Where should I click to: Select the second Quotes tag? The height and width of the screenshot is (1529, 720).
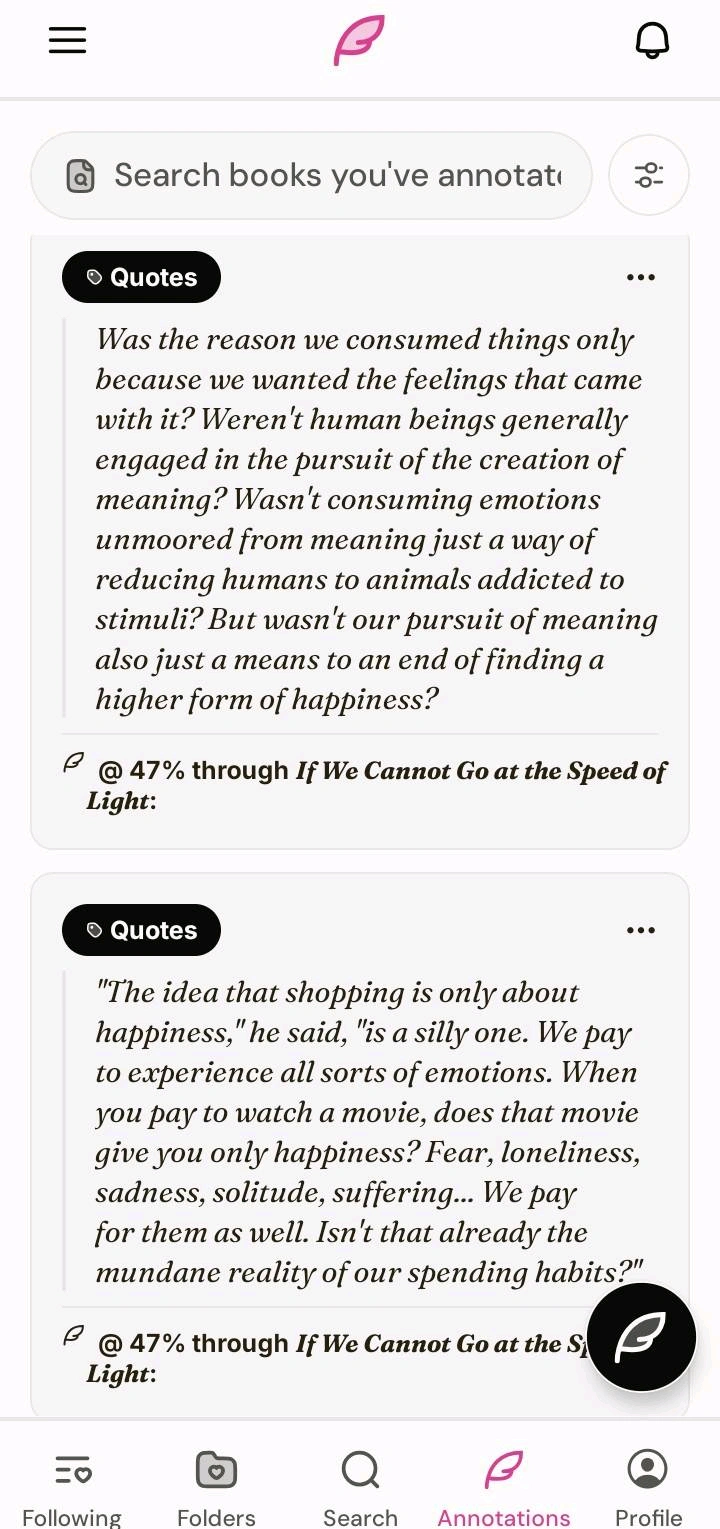tap(141, 930)
